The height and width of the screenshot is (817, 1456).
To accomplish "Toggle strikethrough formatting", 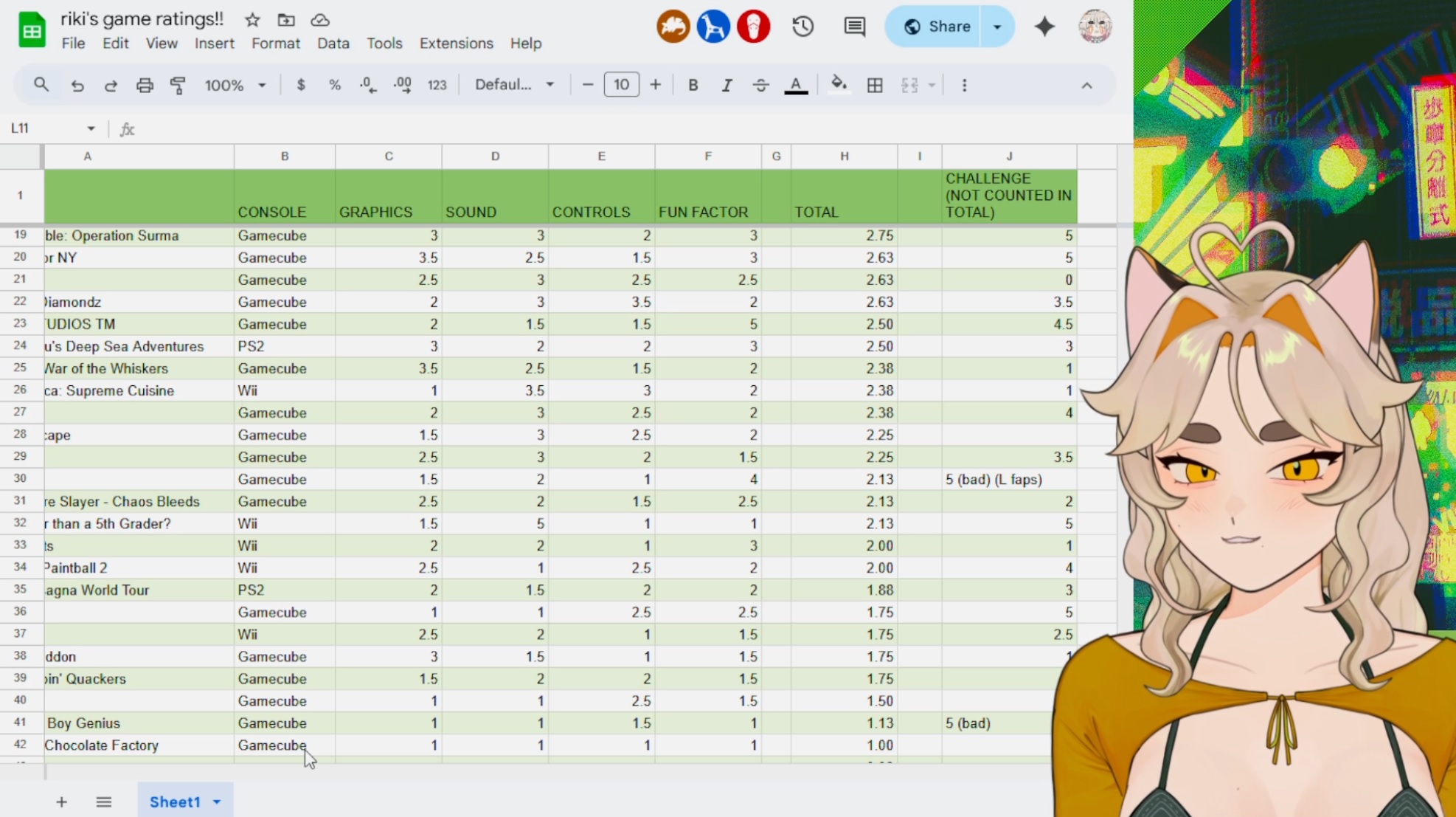I will [760, 86].
